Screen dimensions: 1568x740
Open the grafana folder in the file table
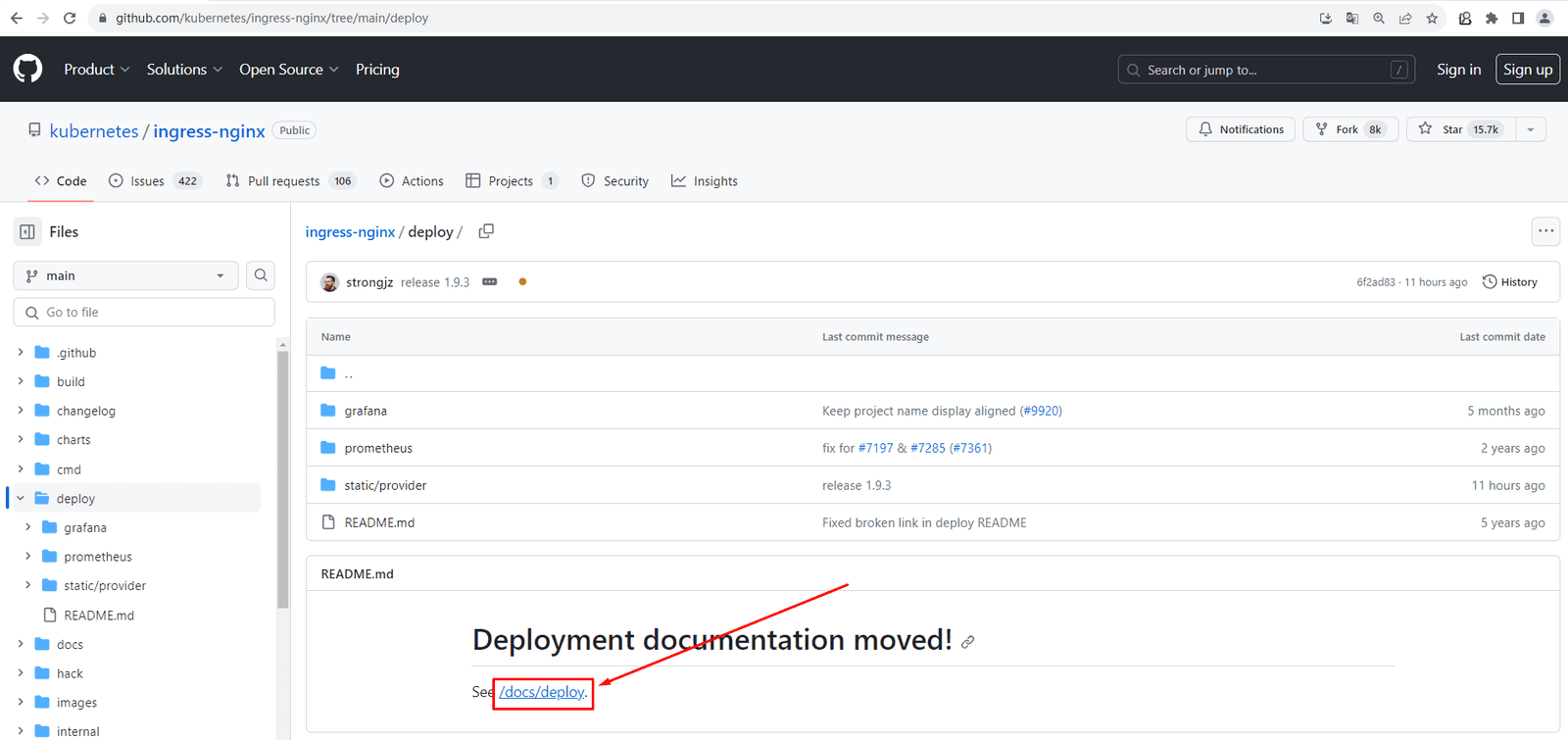click(366, 411)
